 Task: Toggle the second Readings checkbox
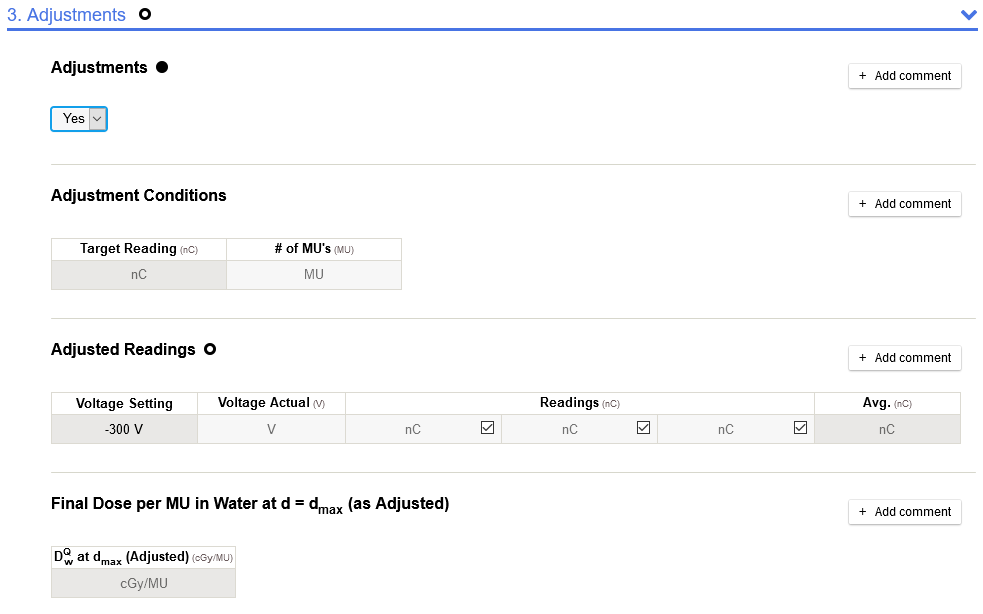click(x=644, y=428)
